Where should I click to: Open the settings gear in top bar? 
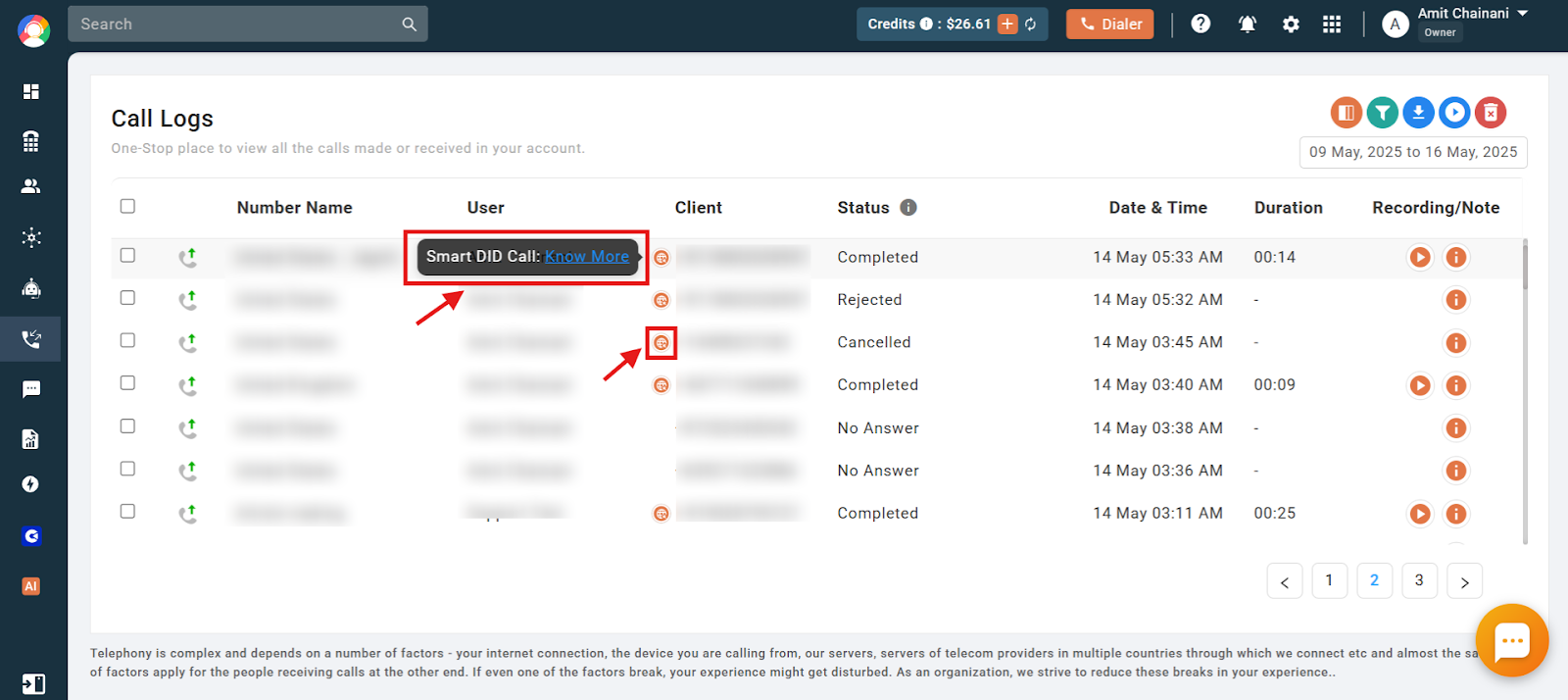1291,25
